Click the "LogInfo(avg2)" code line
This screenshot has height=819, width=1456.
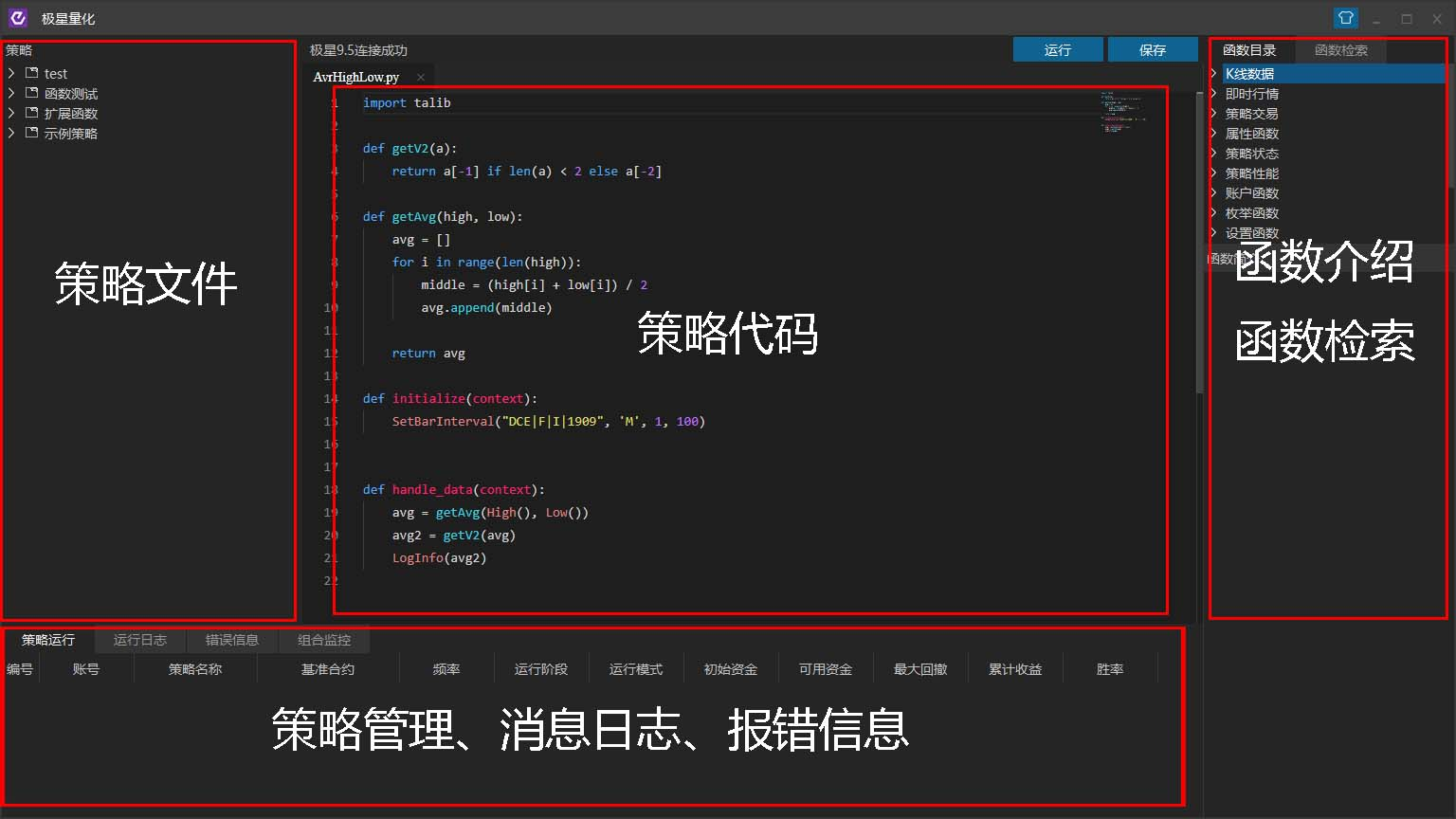(x=439, y=557)
